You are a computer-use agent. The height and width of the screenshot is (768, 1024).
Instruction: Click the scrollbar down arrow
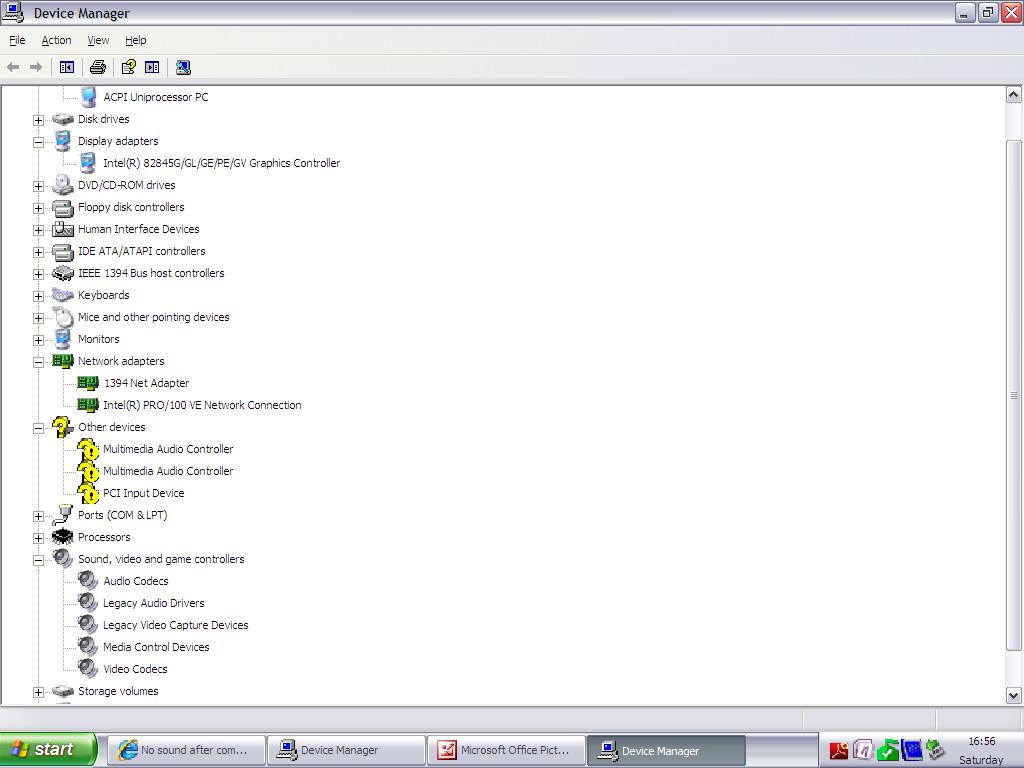1013,696
